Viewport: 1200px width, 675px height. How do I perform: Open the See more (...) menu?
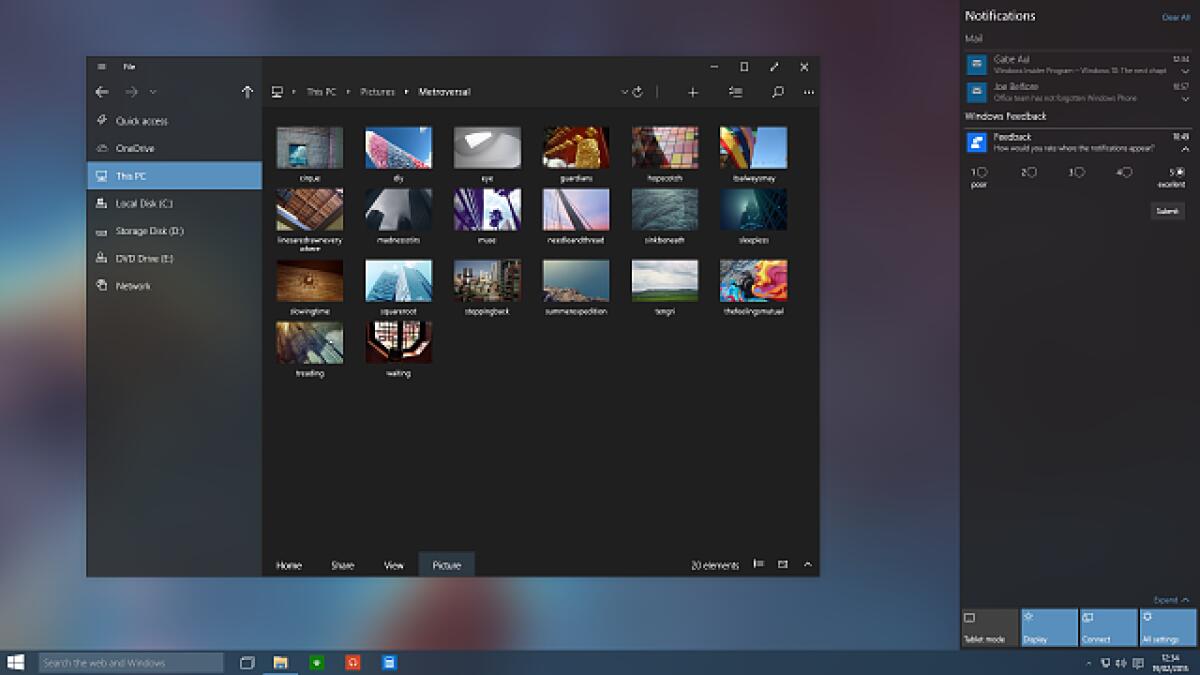[x=809, y=91]
